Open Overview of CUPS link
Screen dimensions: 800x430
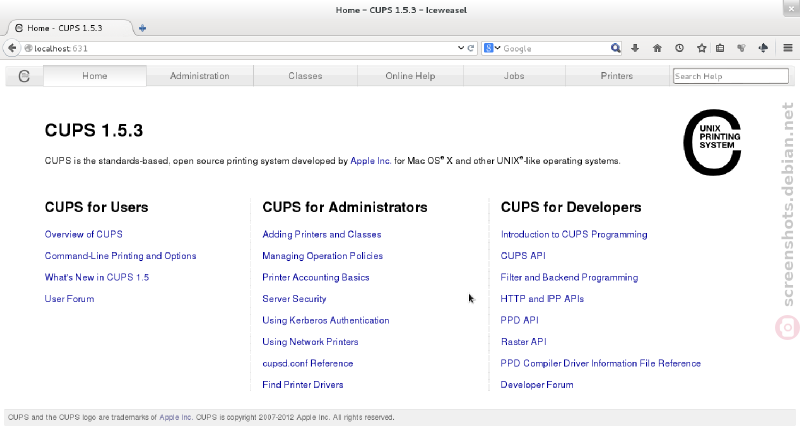[84, 234]
